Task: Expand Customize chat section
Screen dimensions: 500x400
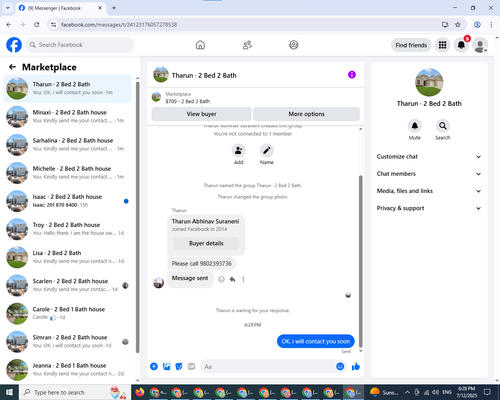Action: pos(429,157)
